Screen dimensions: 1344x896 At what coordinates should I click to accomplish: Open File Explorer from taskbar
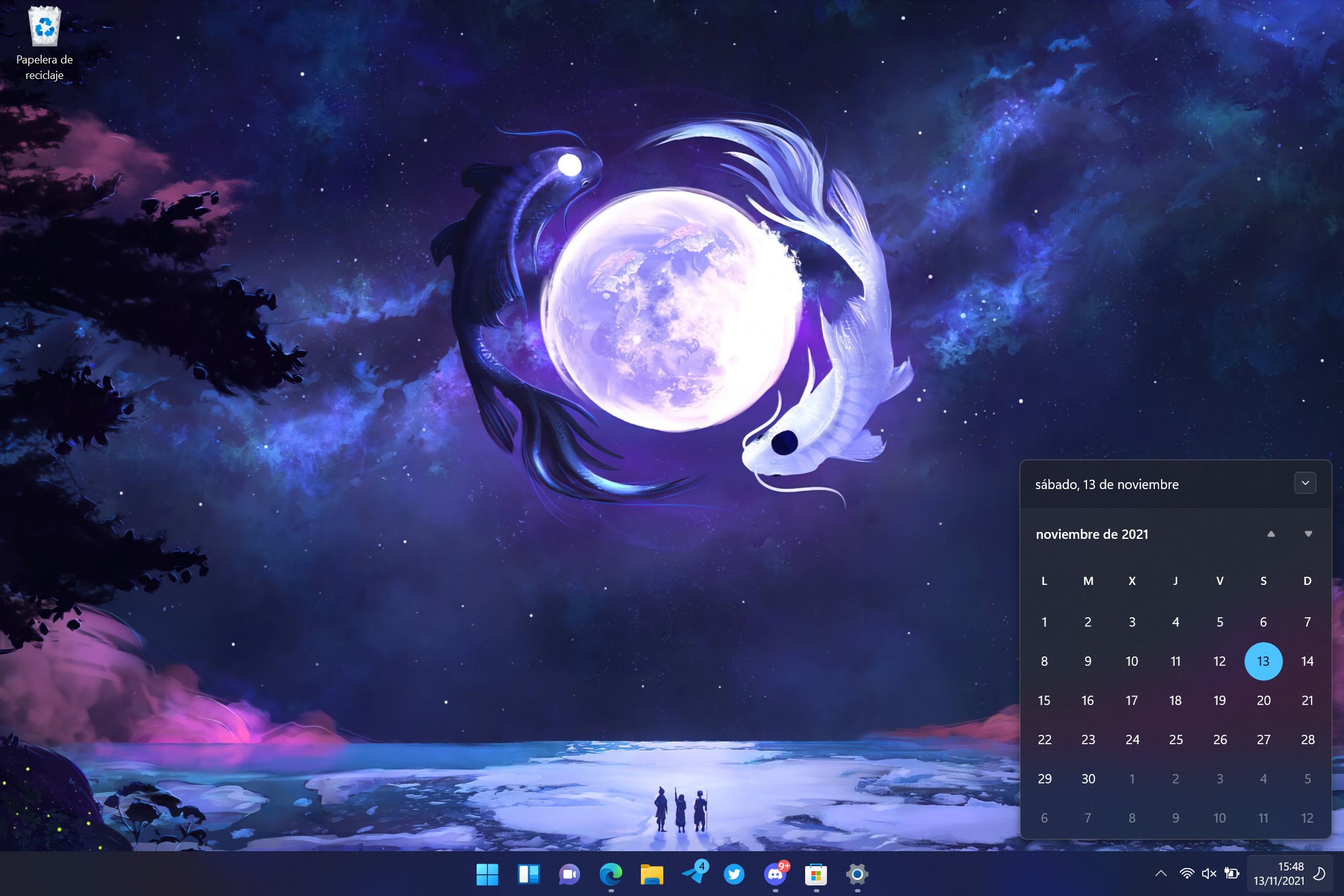click(651, 874)
